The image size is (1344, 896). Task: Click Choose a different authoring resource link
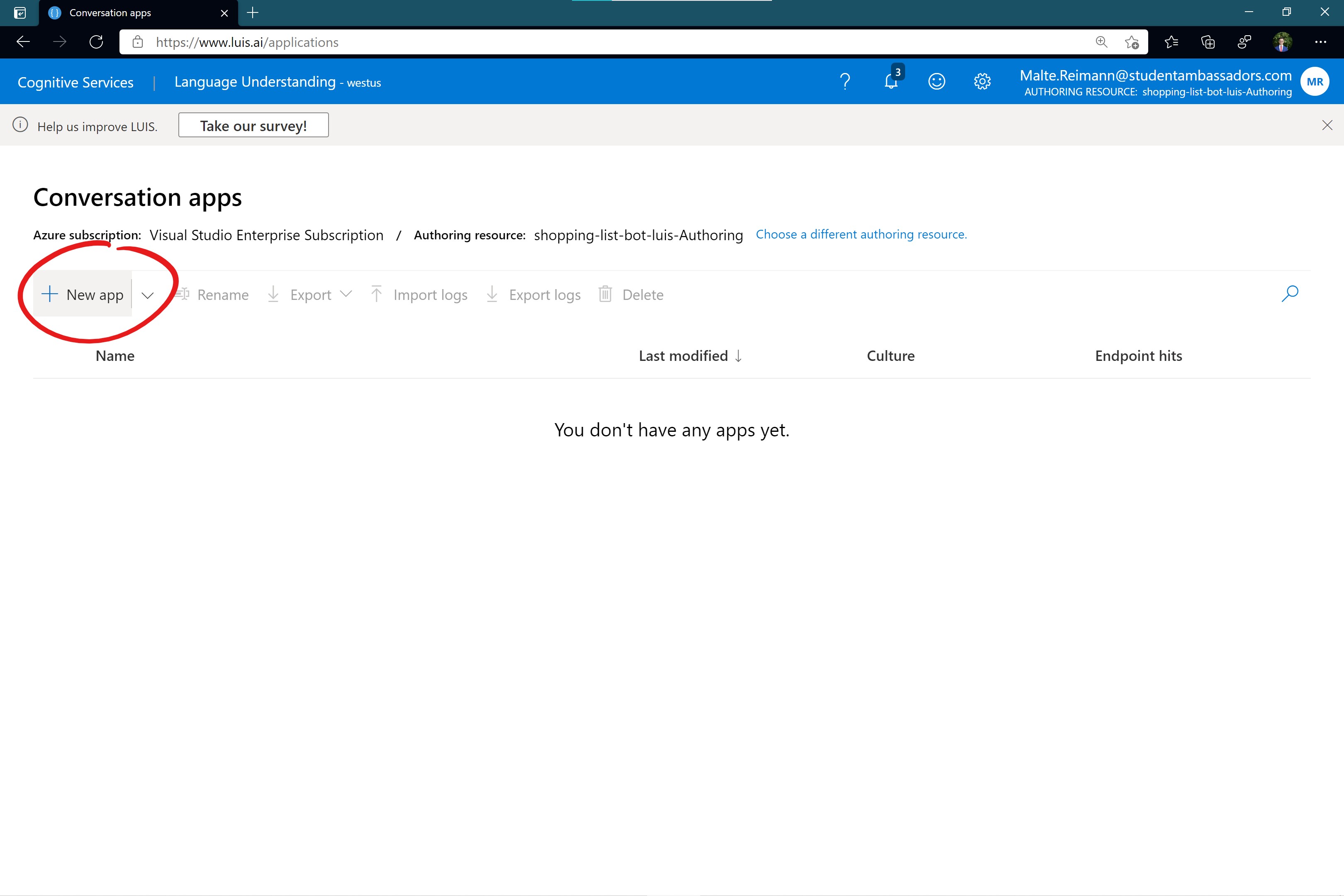click(x=861, y=234)
